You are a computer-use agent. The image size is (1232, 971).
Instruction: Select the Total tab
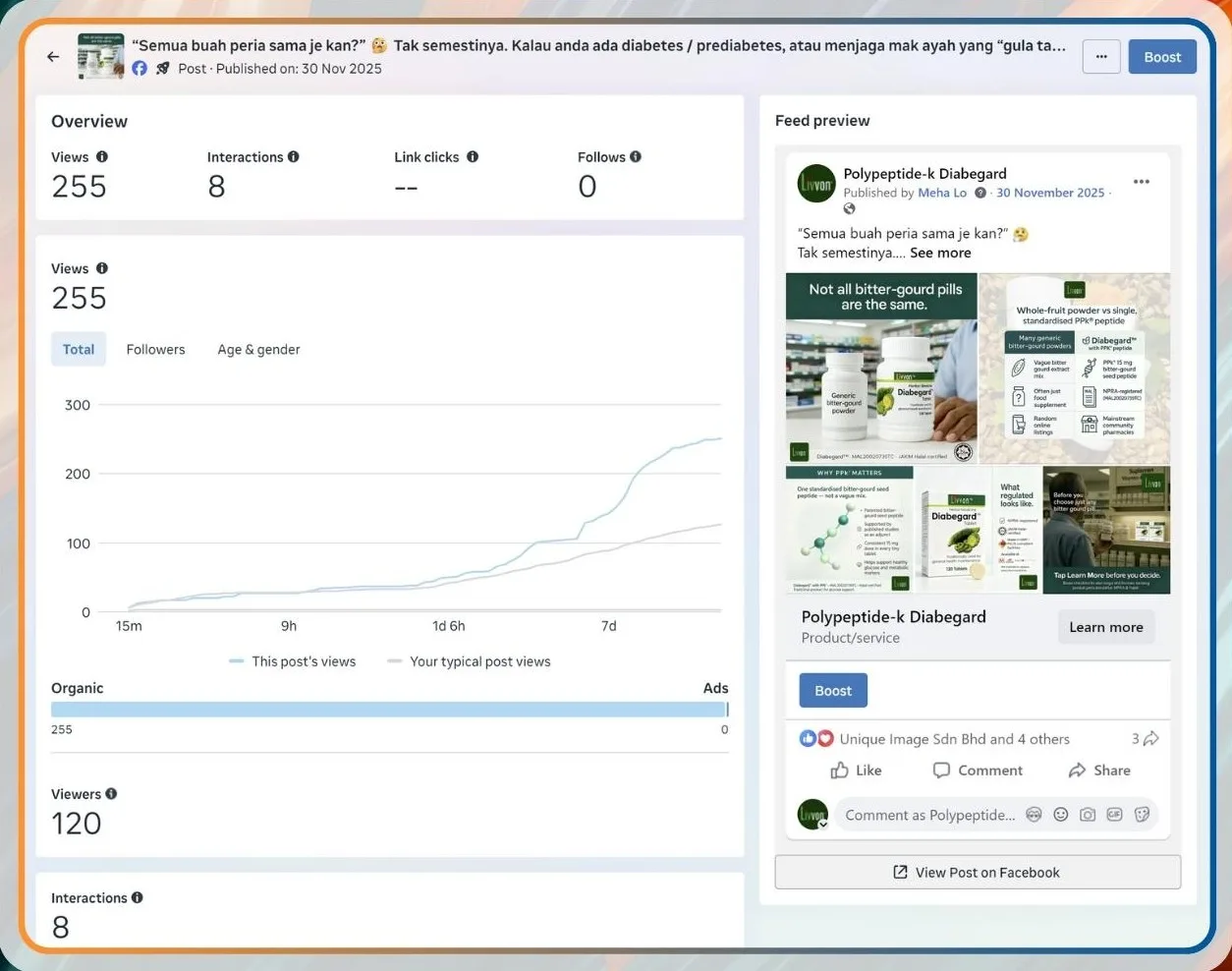(79, 350)
